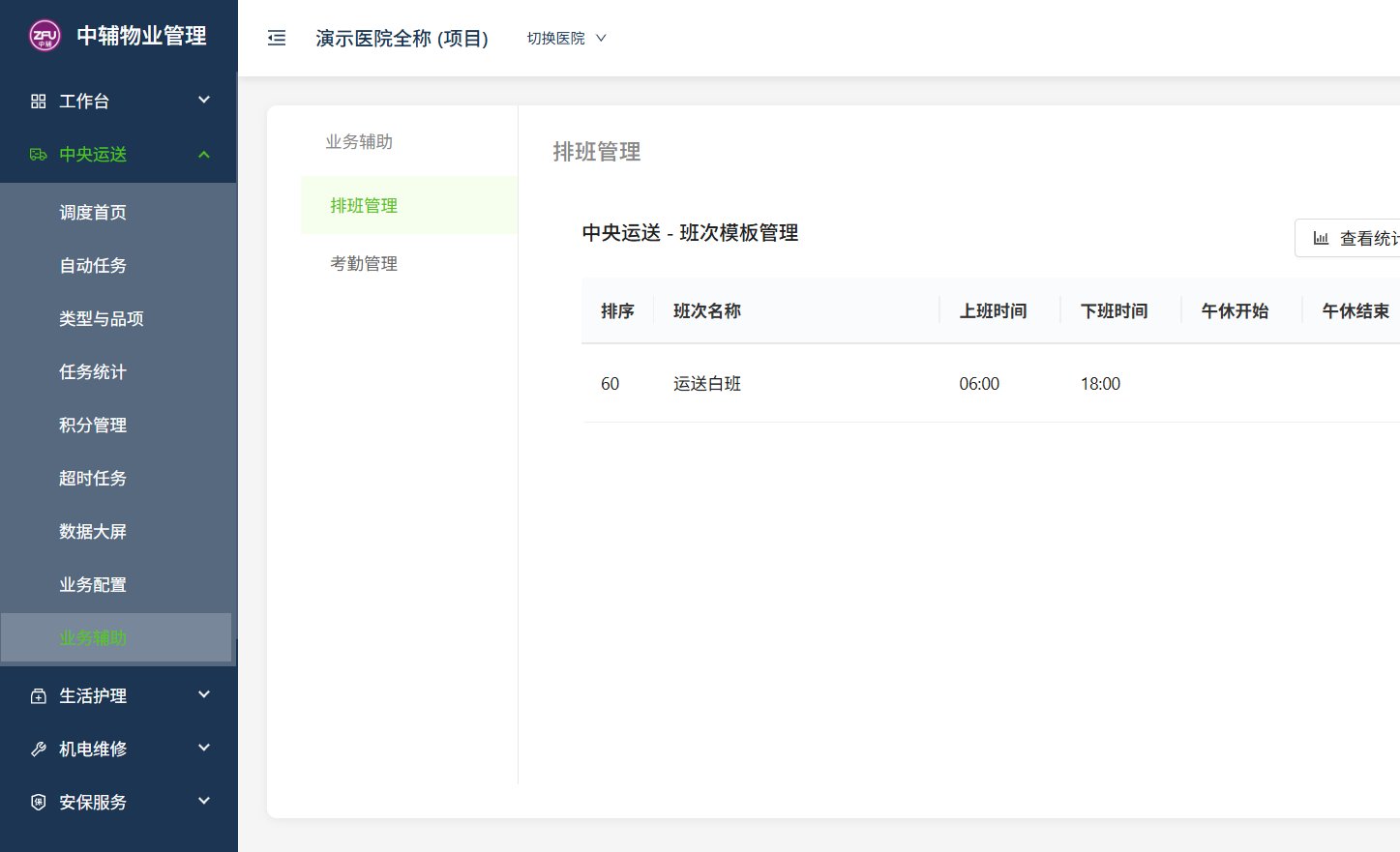Open 数据大屏 in the sidebar
This screenshot has height=852, width=1400.
click(x=93, y=531)
